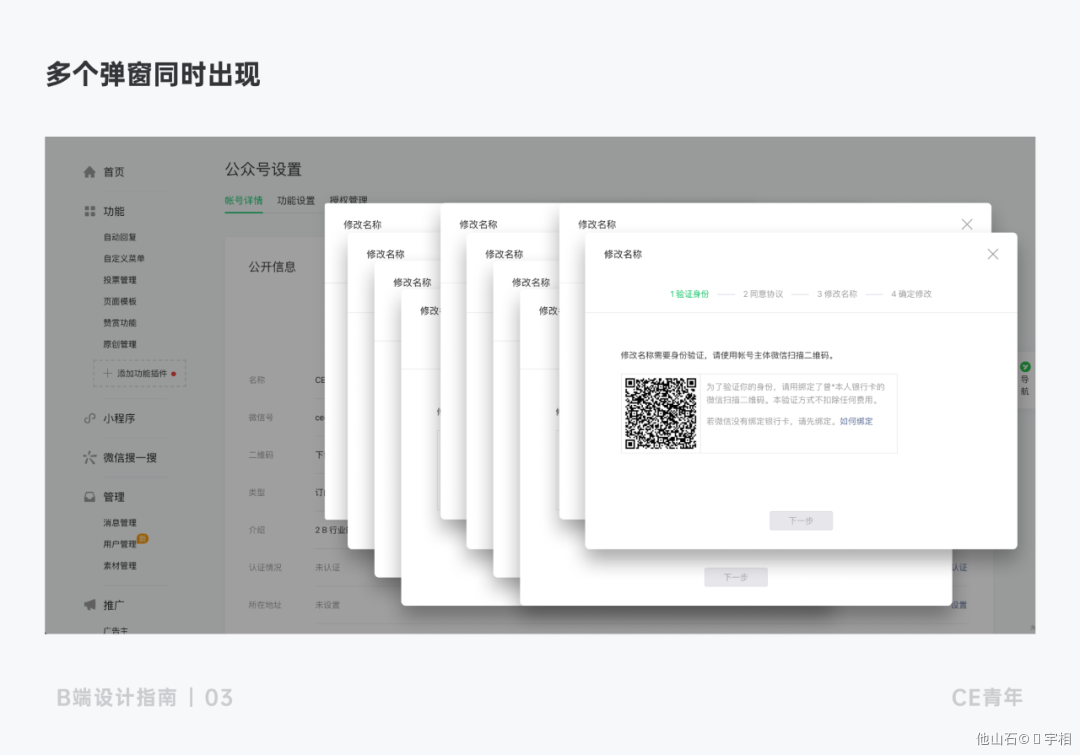The image size is (1080, 755).
Task: Click step 1 验证身份 in the wizard
Action: [x=689, y=294]
